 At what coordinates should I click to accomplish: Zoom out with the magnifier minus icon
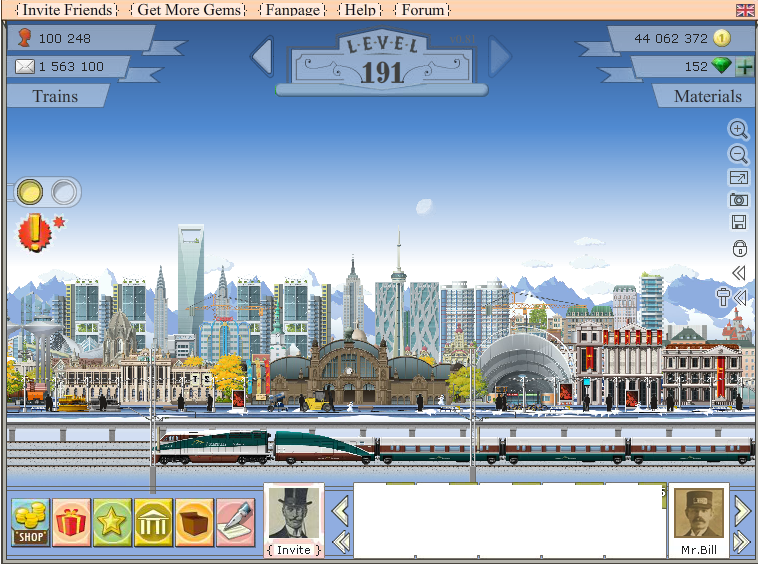pyautogui.click(x=738, y=154)
